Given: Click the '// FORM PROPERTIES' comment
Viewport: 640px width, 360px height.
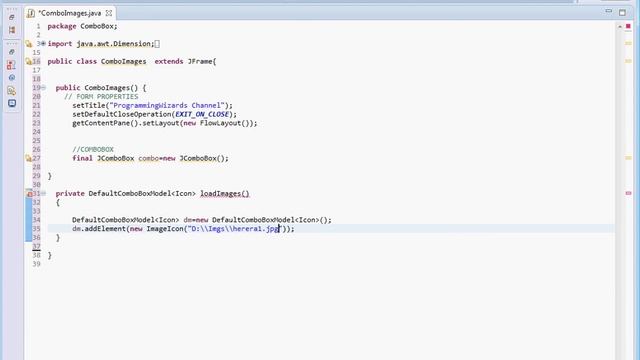Looking at the screenshot, I should (x=101, y=97).
